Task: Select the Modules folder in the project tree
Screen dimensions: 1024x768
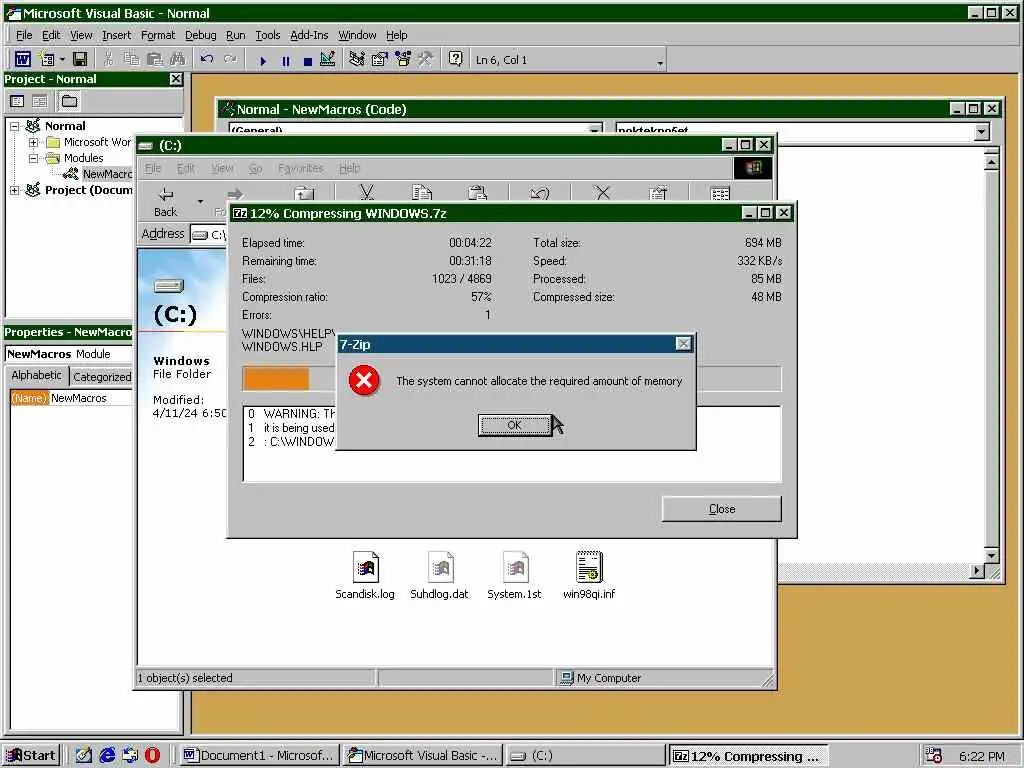Action: click(83, 158)
